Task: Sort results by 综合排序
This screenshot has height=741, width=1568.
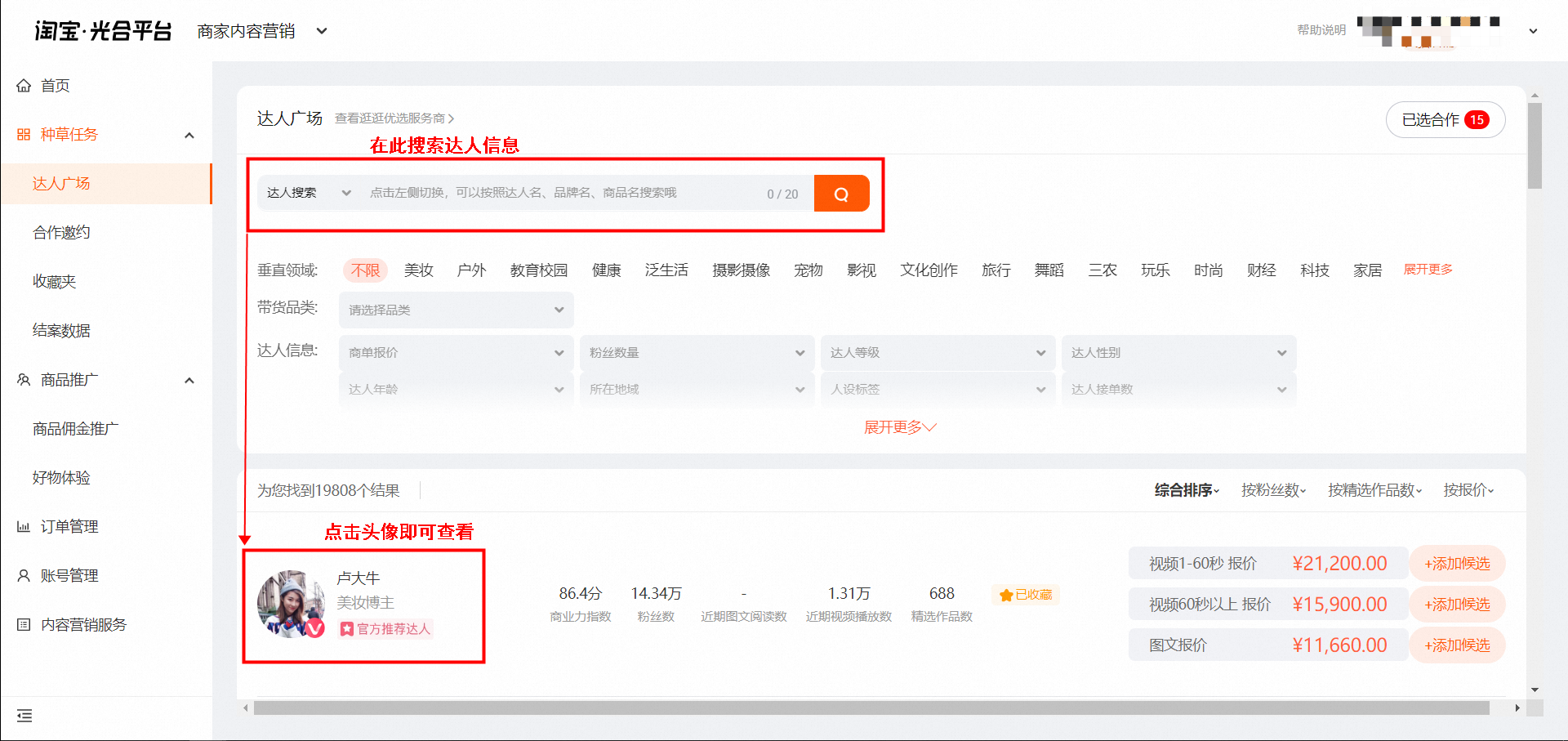Action: [x=1187, y=490]
